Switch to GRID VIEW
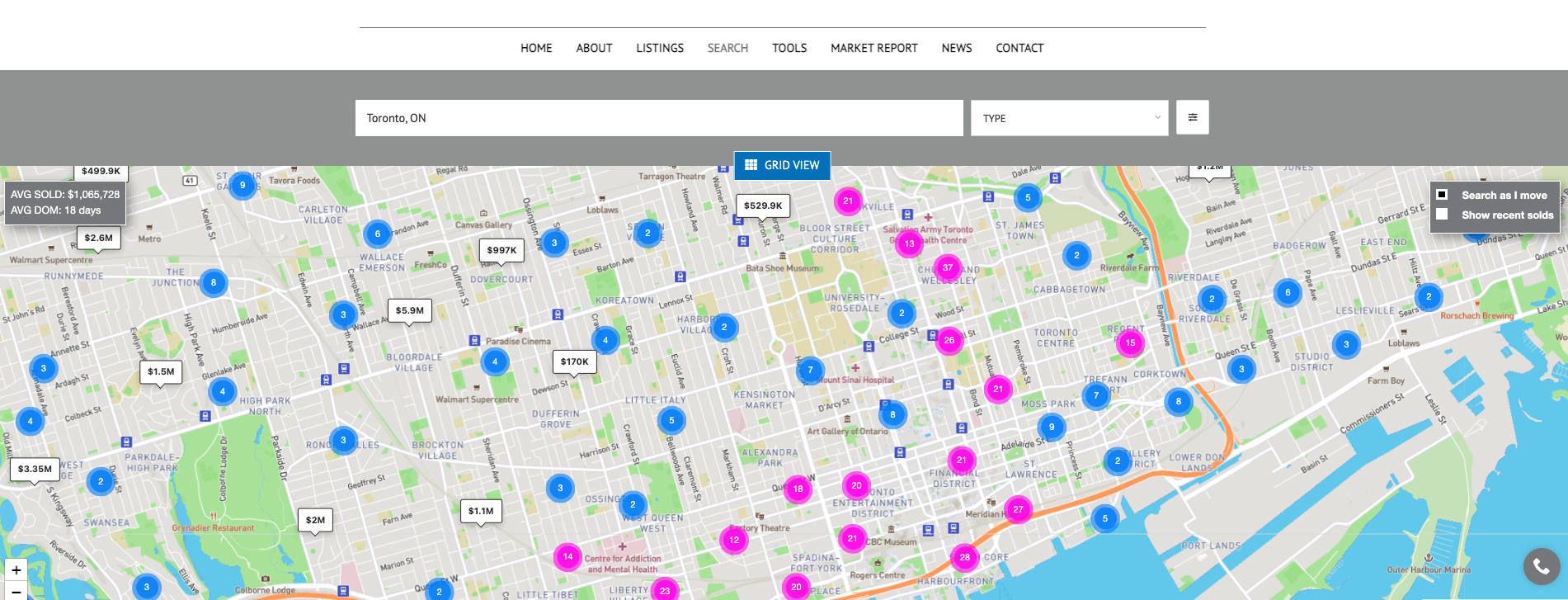The image size is (1568, 600). click(x=782, y=165)
